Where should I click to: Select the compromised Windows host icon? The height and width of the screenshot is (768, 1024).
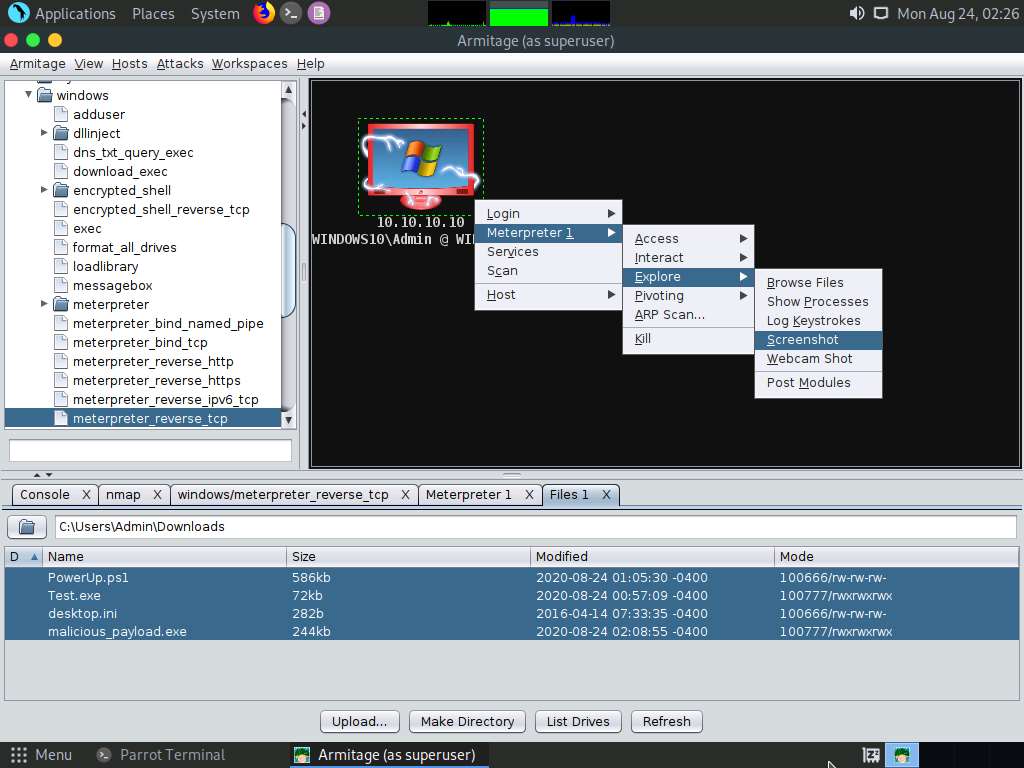coord(421,167)
